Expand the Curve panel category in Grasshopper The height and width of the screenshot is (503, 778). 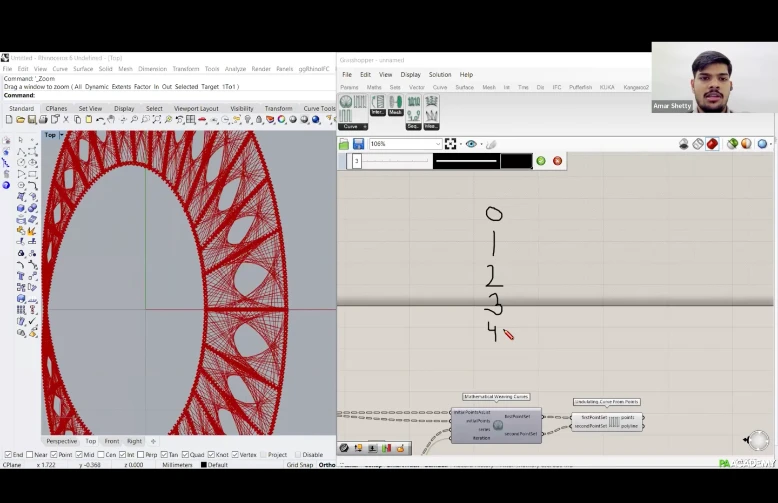[x=365, y=127]
